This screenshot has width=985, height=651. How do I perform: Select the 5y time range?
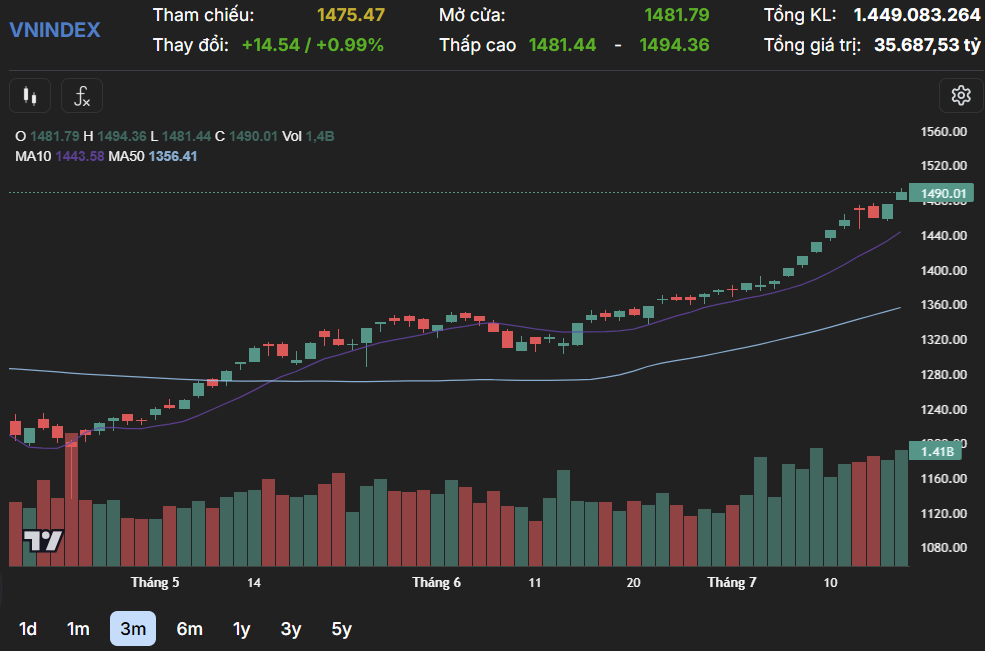pyautogui.click(x=342, y=629)
